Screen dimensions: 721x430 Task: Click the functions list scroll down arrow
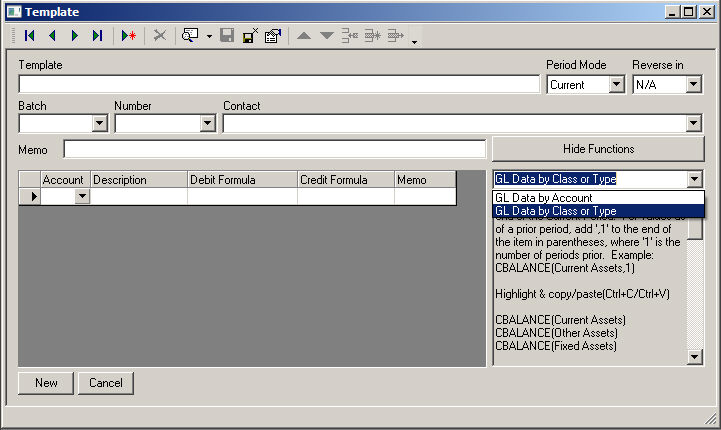pos(694,356)
